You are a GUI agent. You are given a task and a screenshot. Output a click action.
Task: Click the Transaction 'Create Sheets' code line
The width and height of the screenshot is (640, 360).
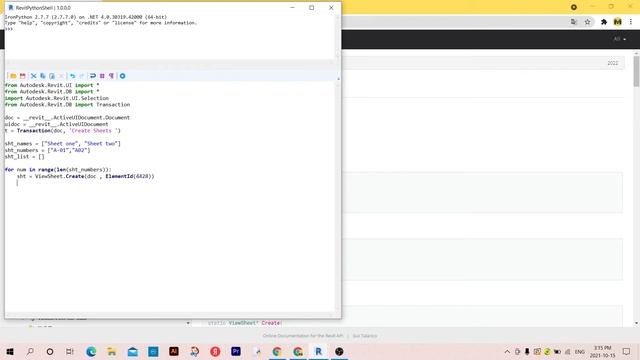pos(63,131)
